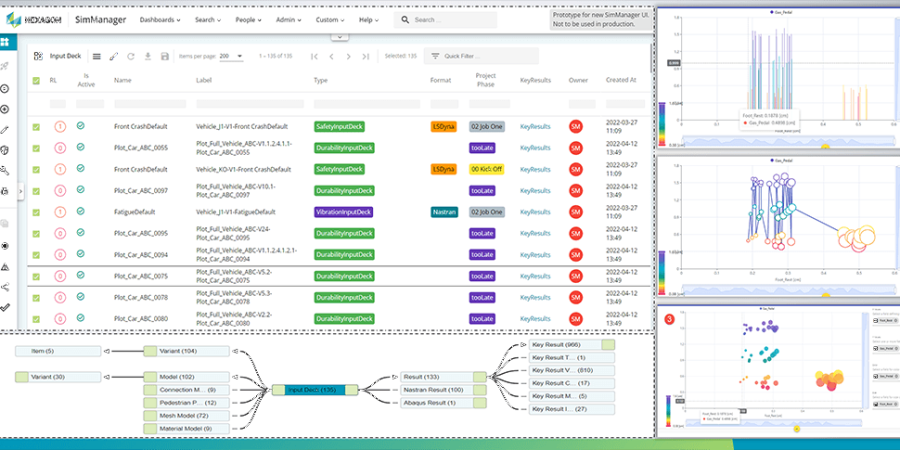The image size is (900, 450).
Task: Click the RL count badge of Plot_Car_ABC_0055
Action: click(60, 148)
